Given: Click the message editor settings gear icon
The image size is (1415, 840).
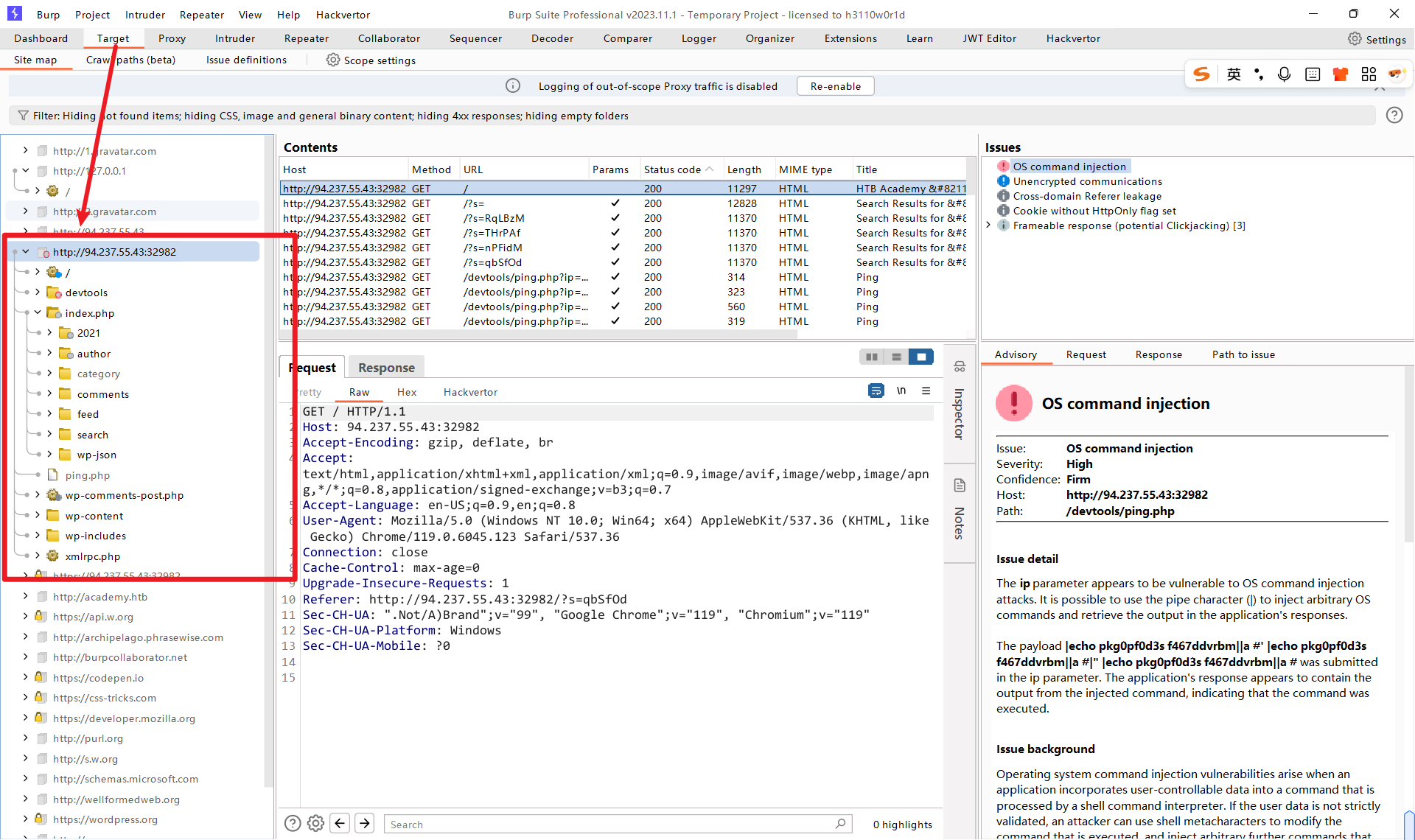Looking at the screenshot, I should pos(315,823).
